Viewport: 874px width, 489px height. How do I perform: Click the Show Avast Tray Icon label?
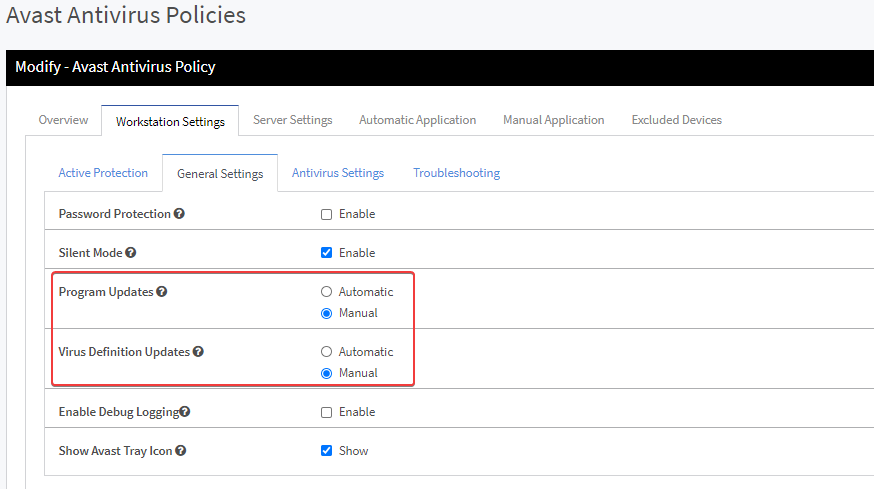115,451
